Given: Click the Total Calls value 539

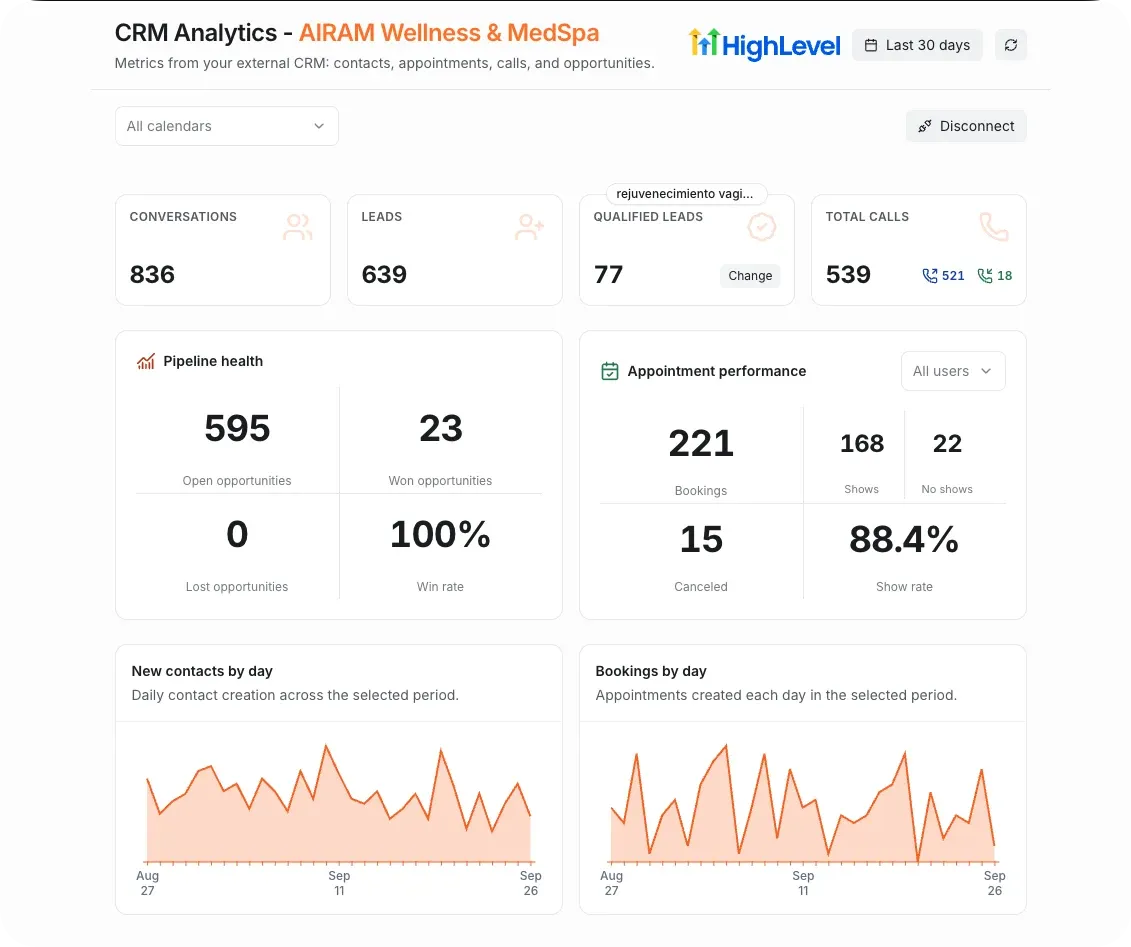Looking at the screenshot, I should pos(848,274).
